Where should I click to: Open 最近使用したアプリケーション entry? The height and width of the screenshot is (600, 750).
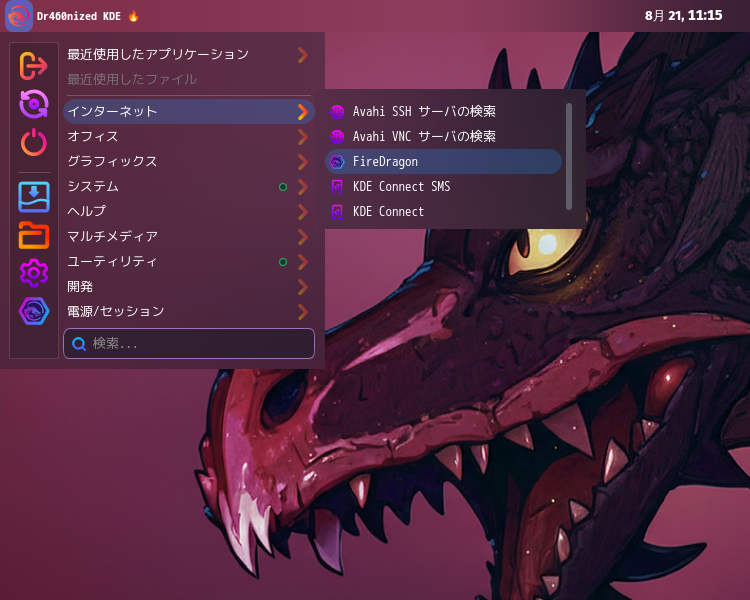point(188,55)
